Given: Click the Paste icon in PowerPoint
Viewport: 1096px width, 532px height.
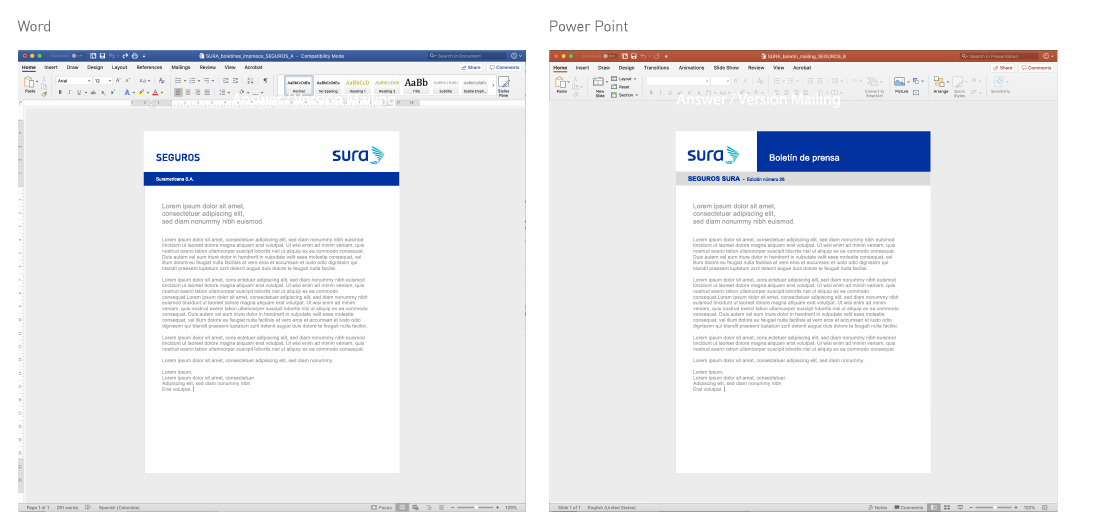Looking at the screenshot, I should coord(561,82).
